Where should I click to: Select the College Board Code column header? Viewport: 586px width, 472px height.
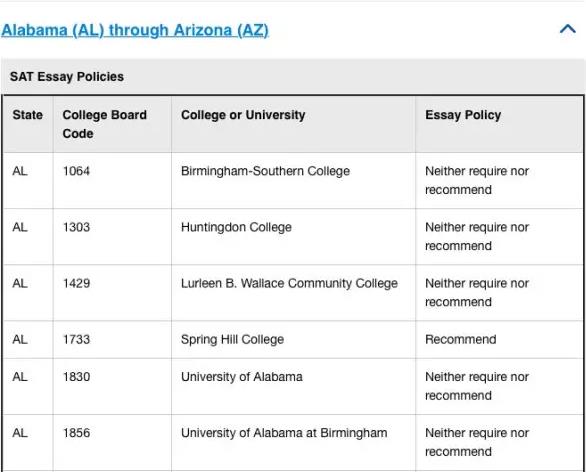coord(112,124)
